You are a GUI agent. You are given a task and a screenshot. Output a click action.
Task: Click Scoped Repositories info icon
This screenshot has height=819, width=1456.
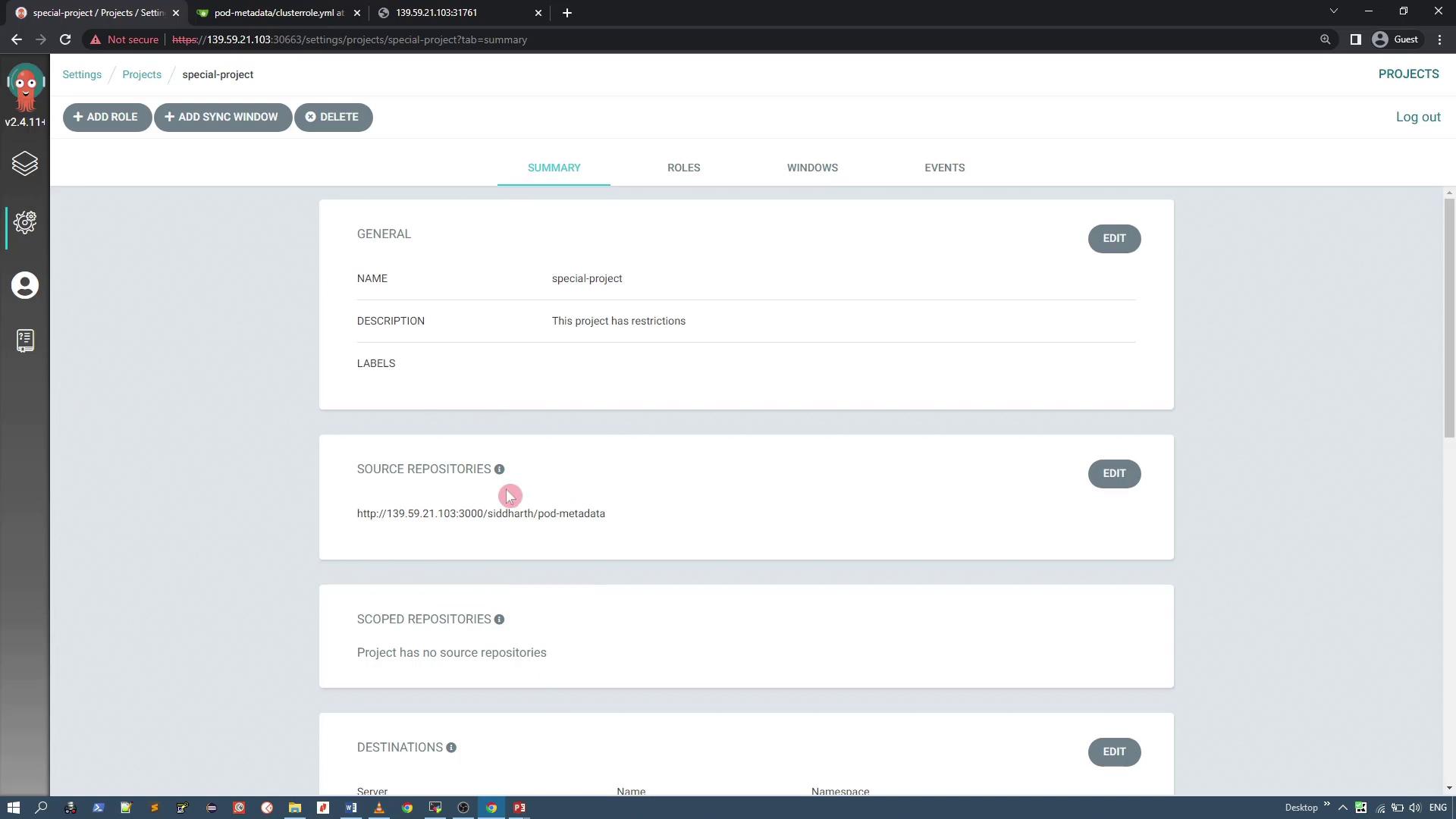pos(499,620)
